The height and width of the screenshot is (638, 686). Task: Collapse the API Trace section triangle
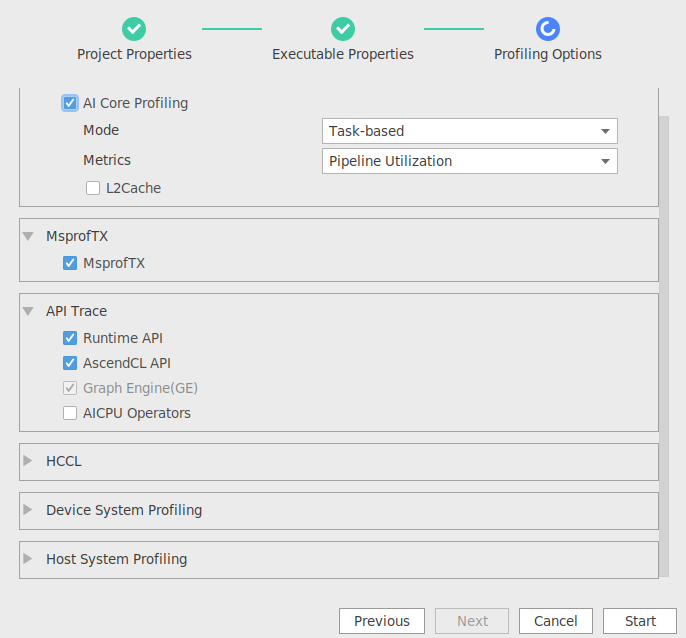click(x=28, y=311)
